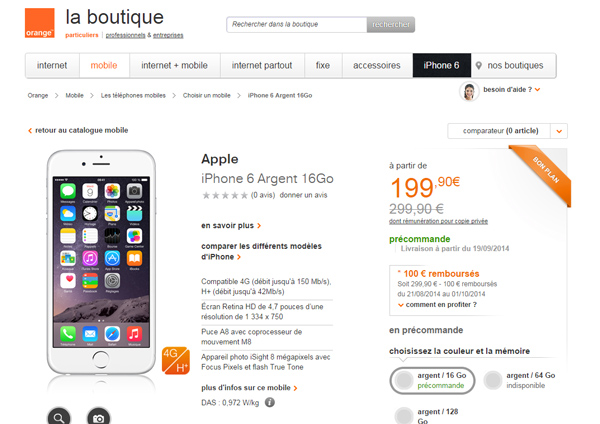
Task: Click the iPhone 6 product image
Action: point(101,262)
